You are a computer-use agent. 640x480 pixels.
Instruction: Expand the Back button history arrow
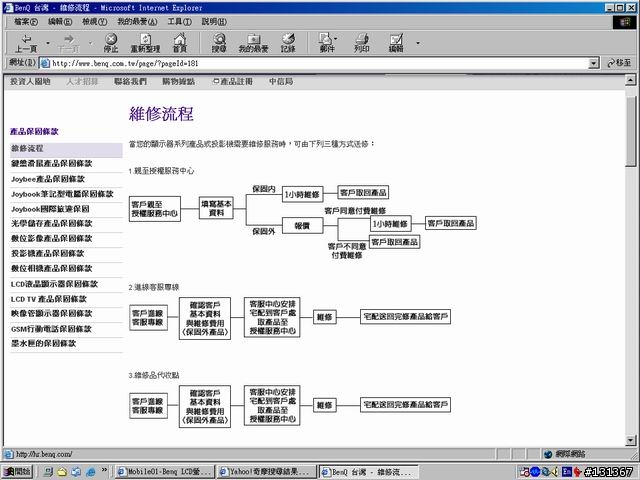pyautogui.click(x=48, y=43)
